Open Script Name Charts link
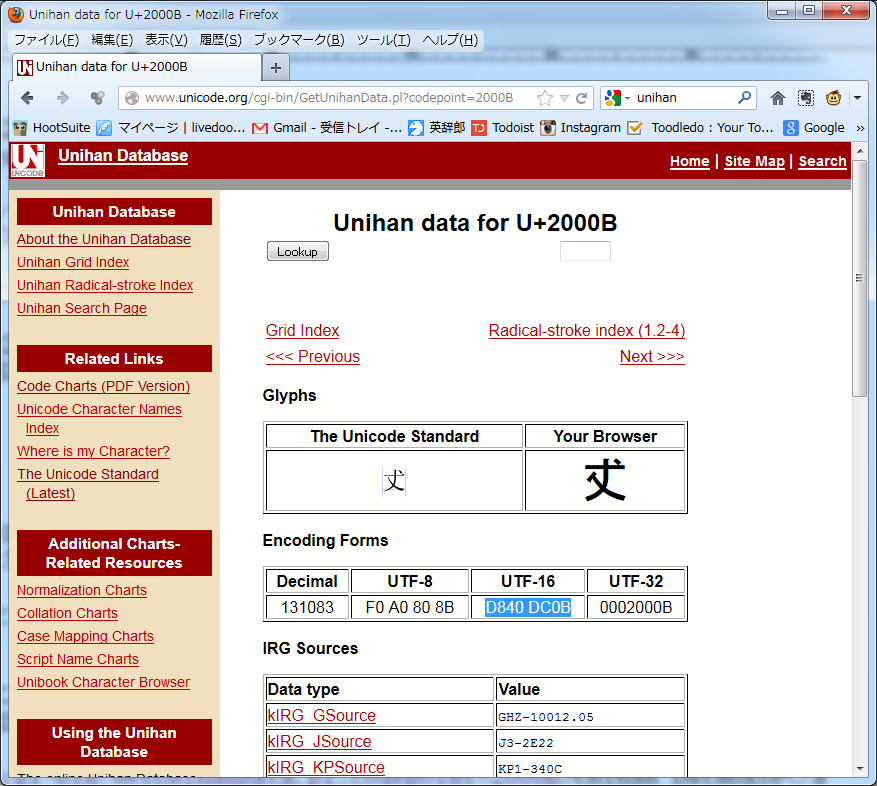This screenshot has width=877, height=786. tap(78, 660)
